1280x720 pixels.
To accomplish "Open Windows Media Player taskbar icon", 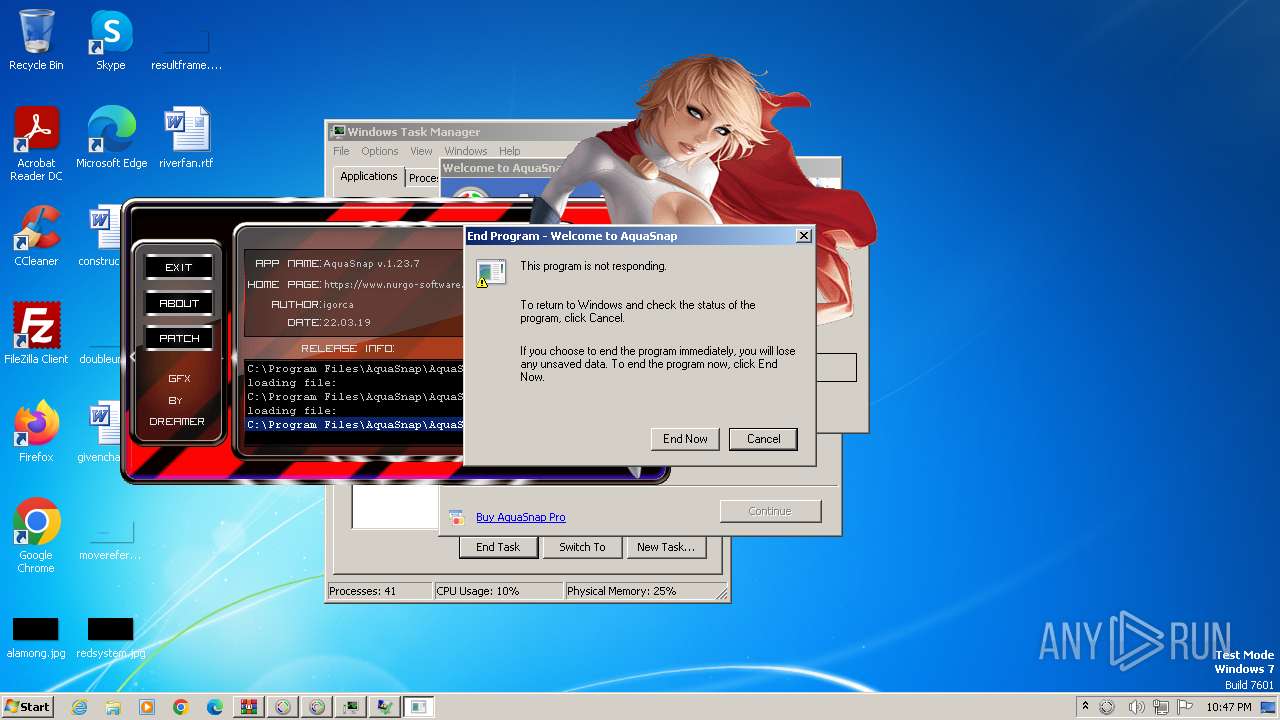I will pos(147,707).
